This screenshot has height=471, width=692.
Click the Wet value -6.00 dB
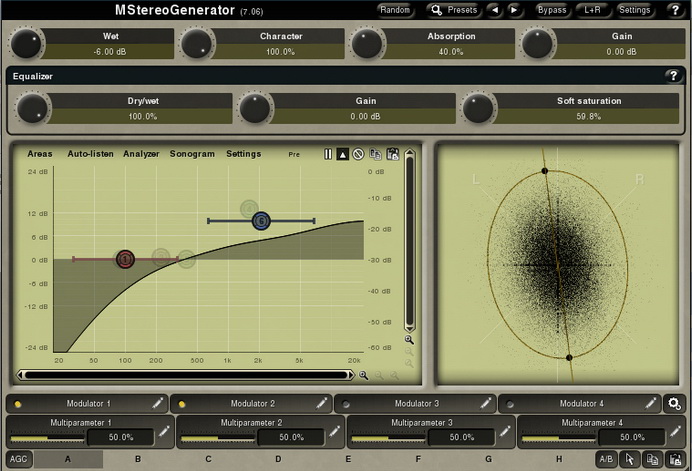tap(109, 52)
